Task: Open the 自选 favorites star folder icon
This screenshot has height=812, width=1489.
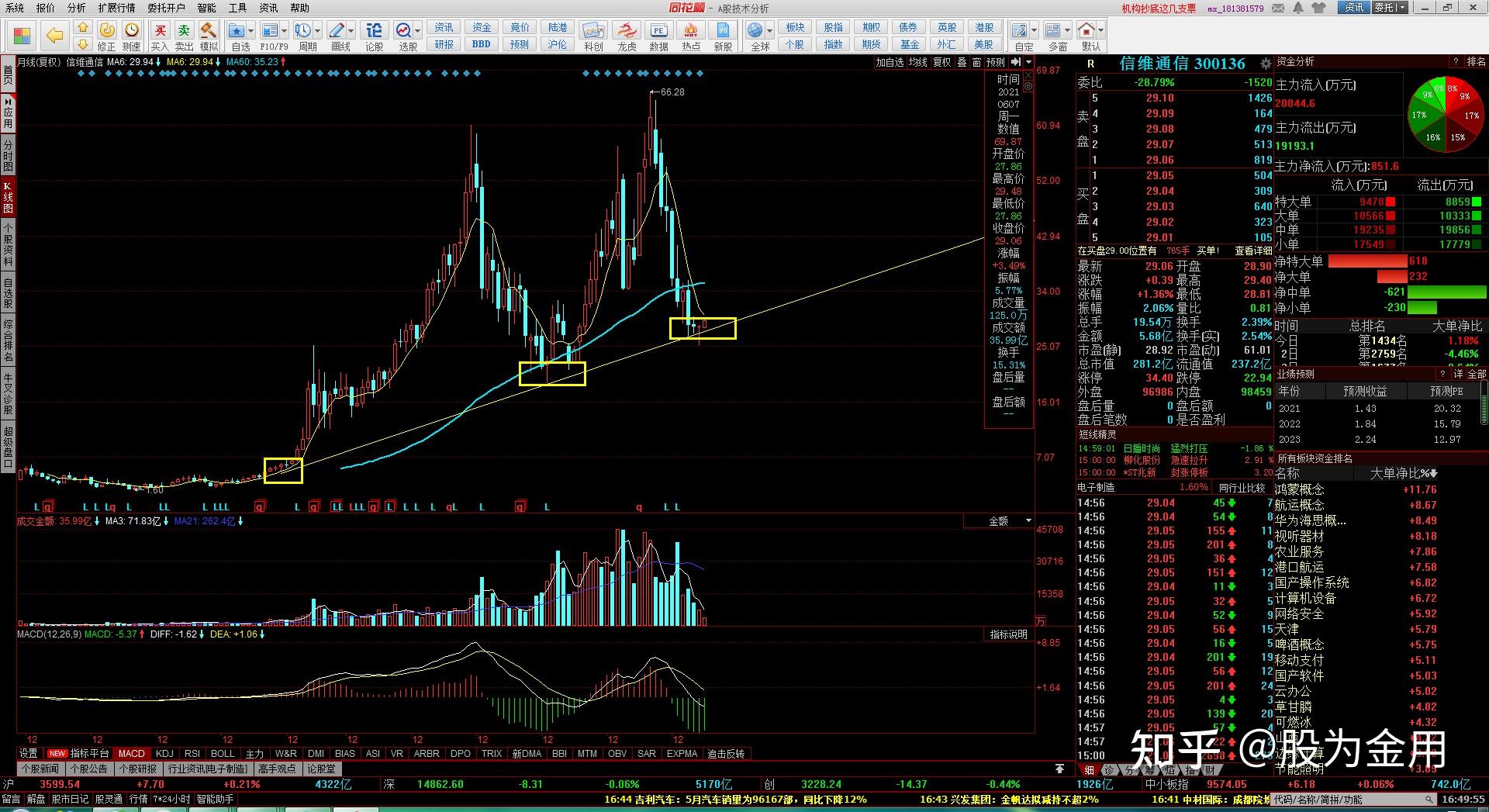Action: (237, 30)
